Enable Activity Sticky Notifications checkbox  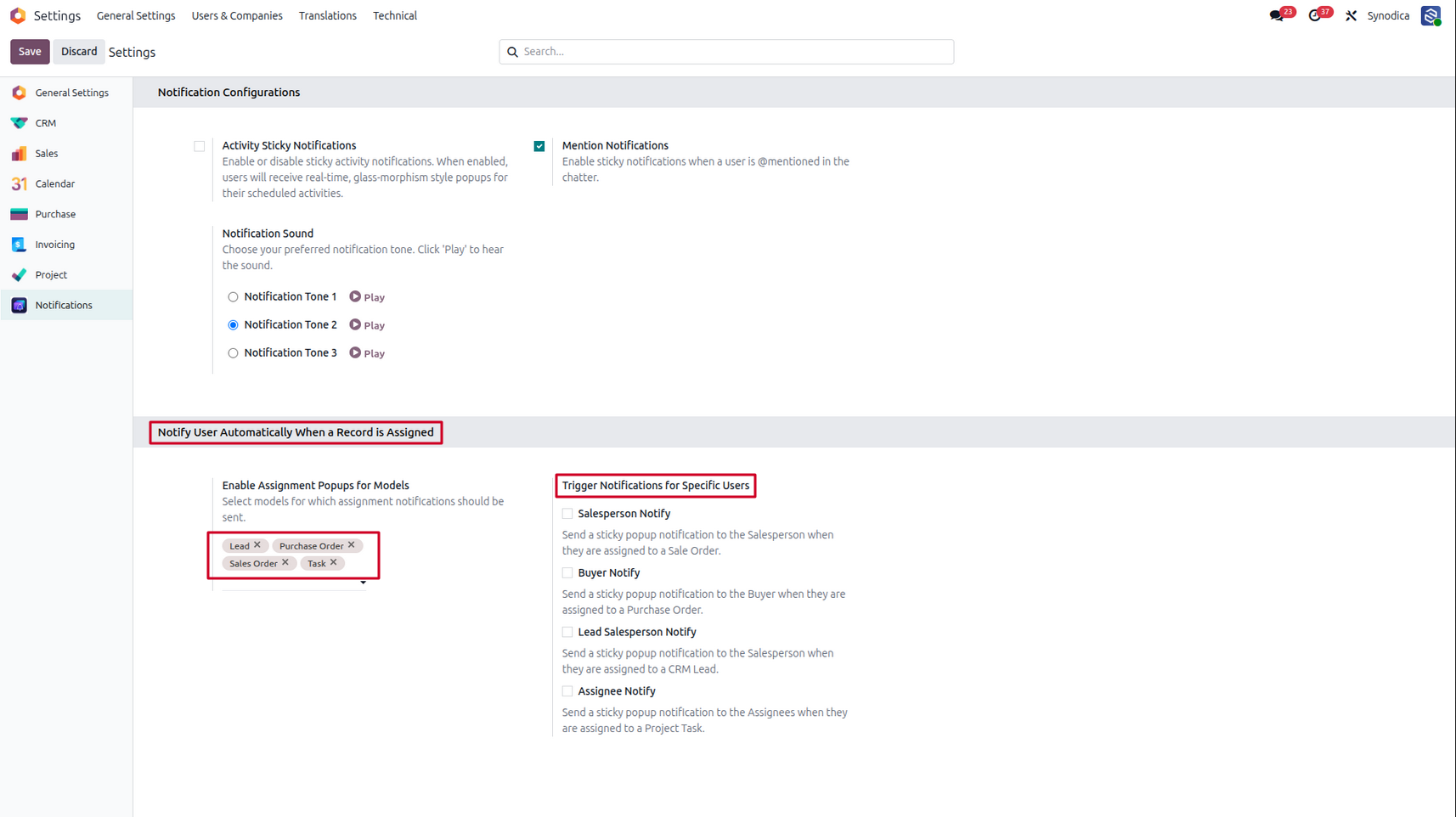(200, 146)
